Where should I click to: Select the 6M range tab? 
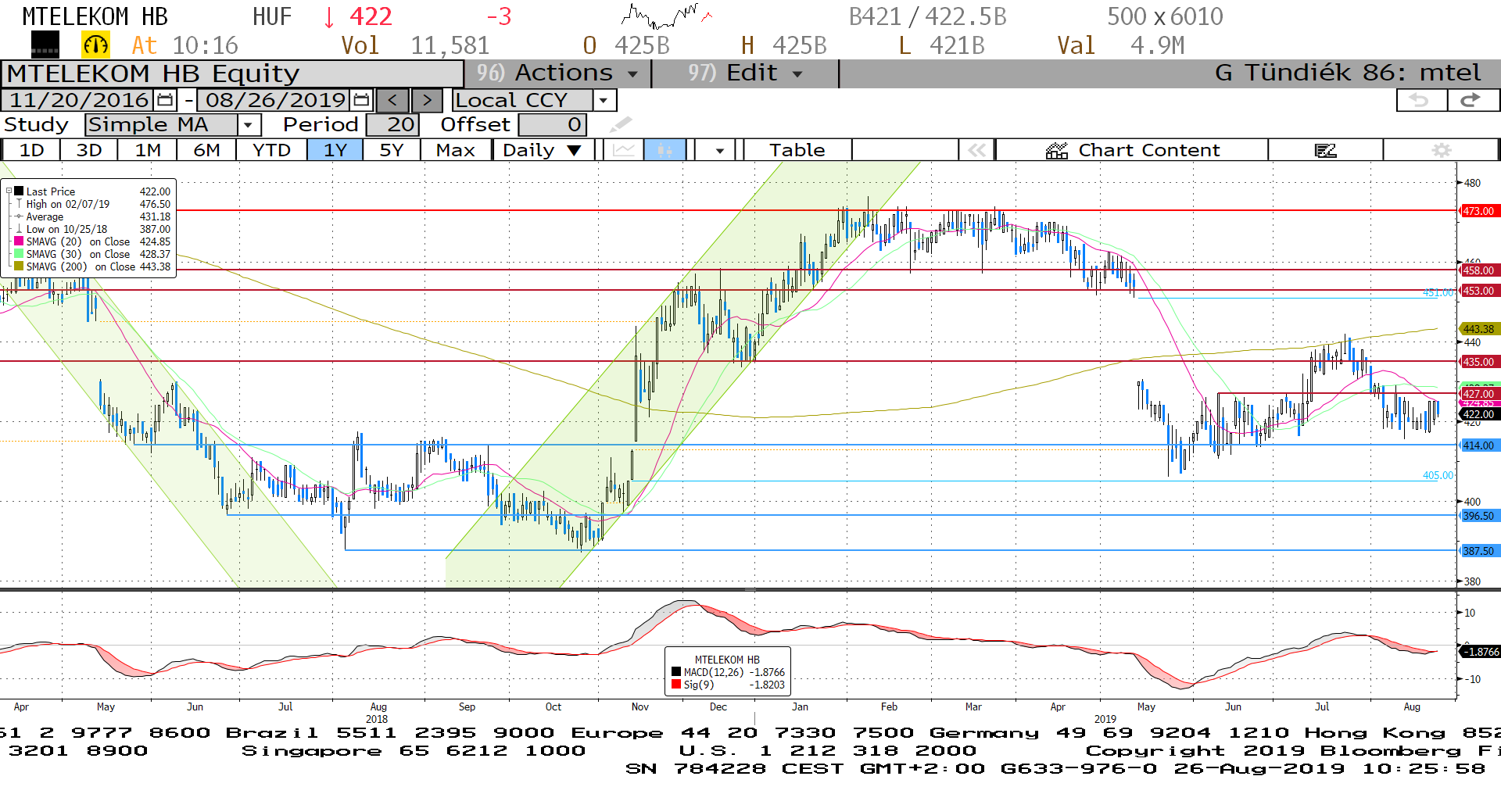[x=206, y=150]
